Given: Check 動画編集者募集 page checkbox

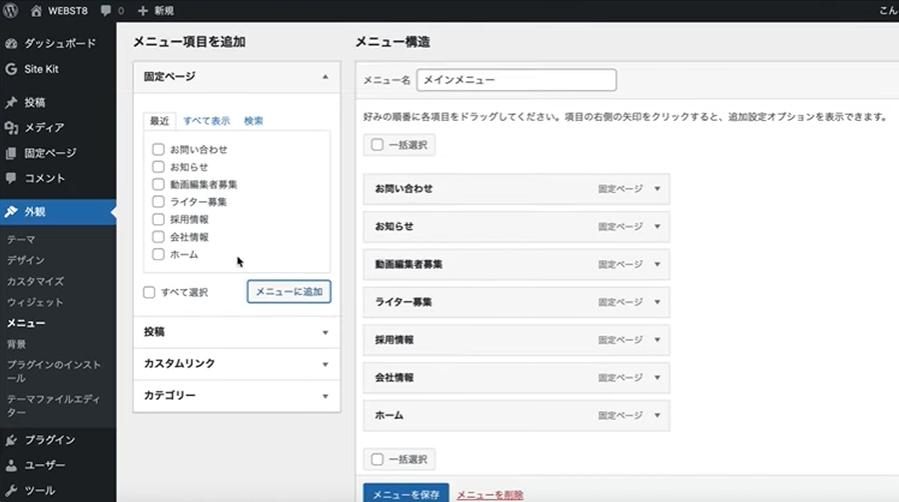Looking at the screenshot, I should pos(158,185).
